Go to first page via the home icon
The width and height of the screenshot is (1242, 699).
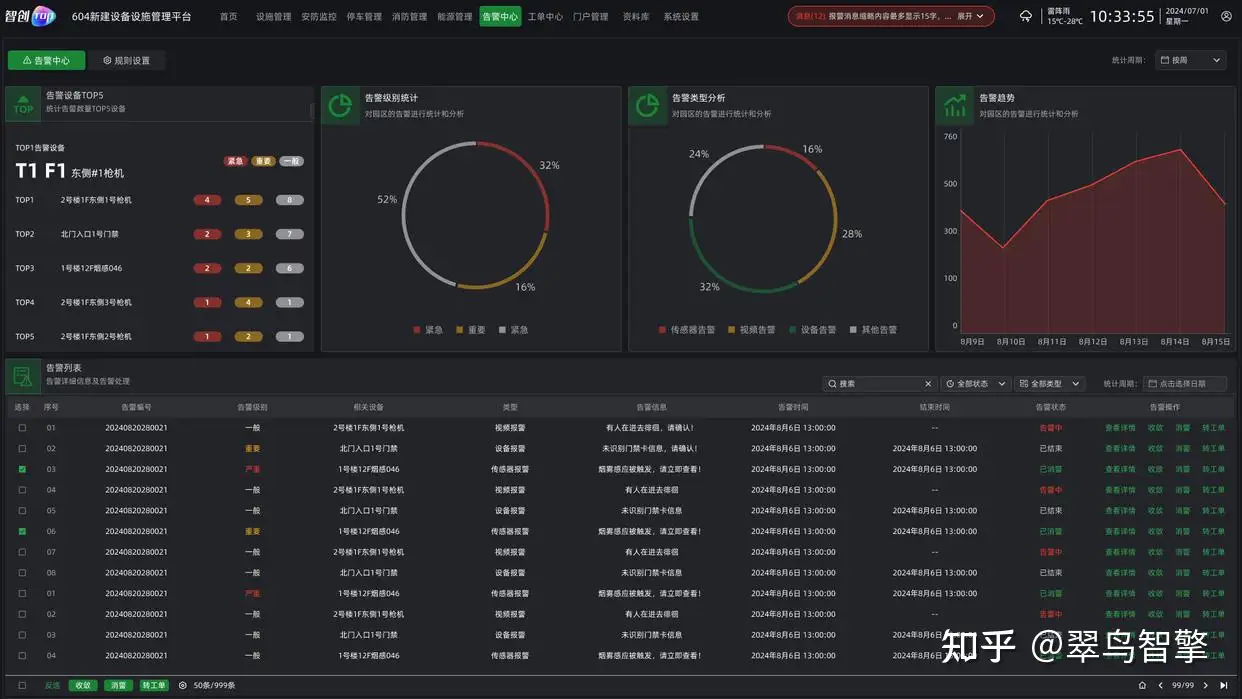tap(1142, 685)
